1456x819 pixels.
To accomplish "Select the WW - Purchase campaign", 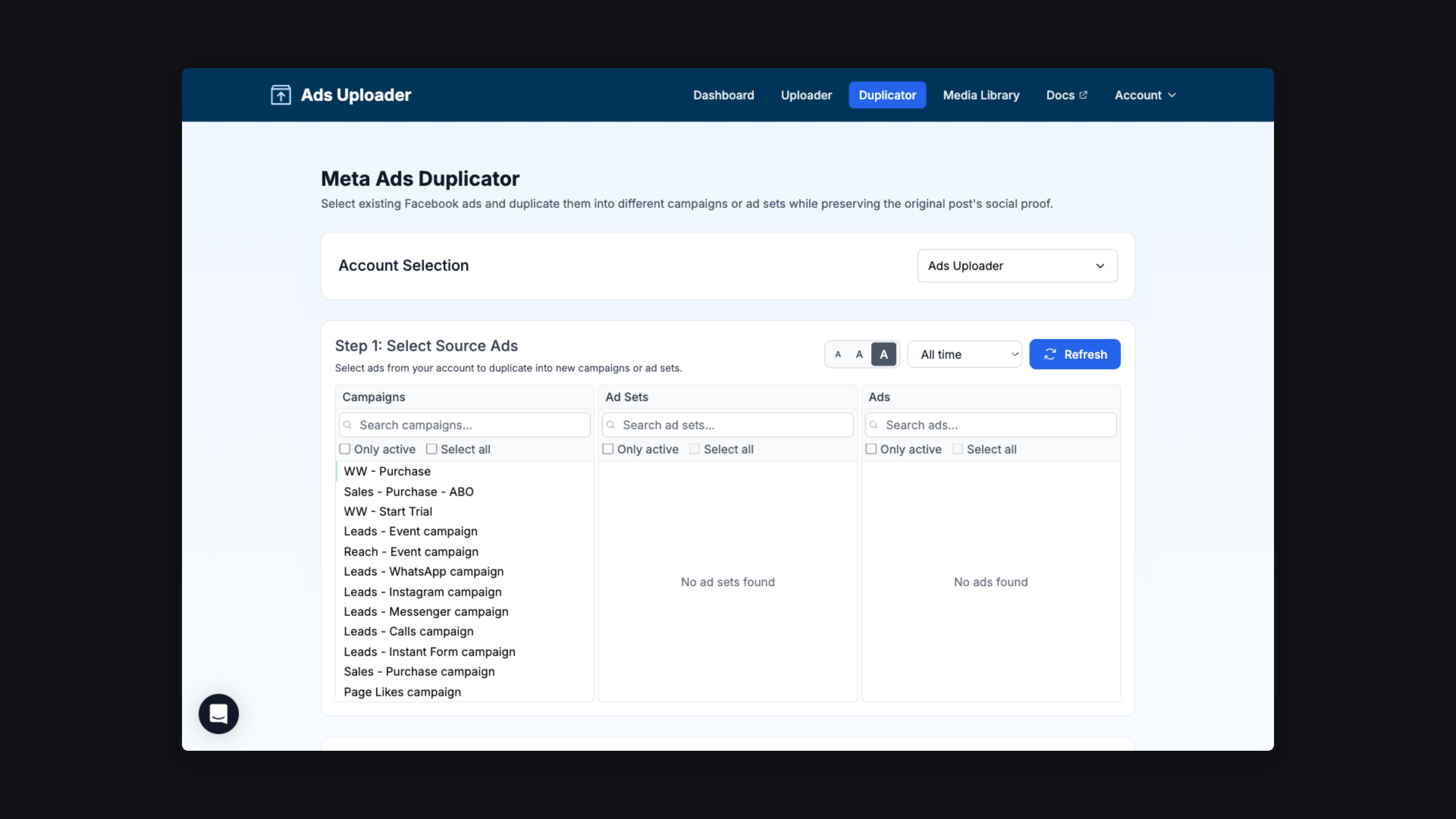I will (x=464, y=471).
